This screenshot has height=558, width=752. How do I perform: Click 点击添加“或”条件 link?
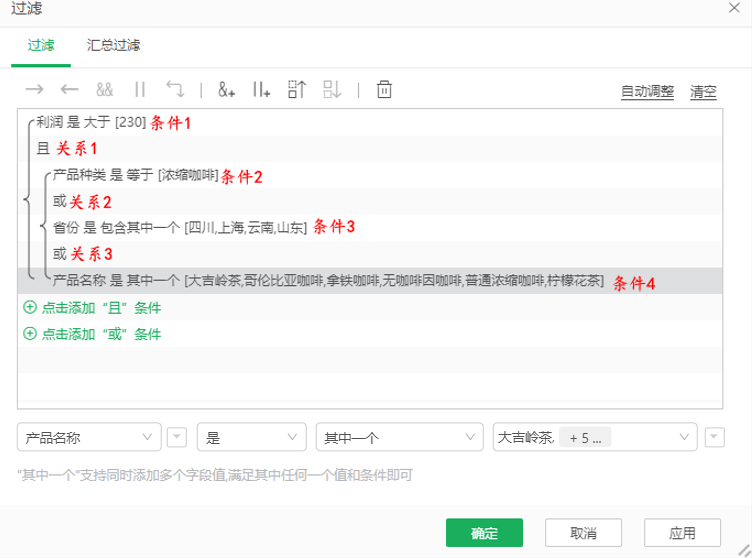coord(101,334)
